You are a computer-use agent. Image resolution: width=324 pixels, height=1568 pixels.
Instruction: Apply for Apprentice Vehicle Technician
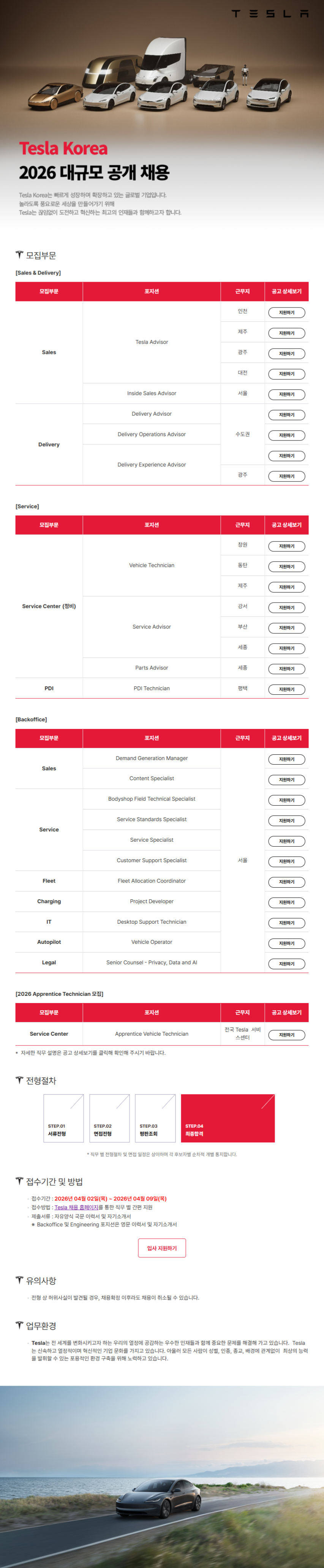tap(286, 1035)
